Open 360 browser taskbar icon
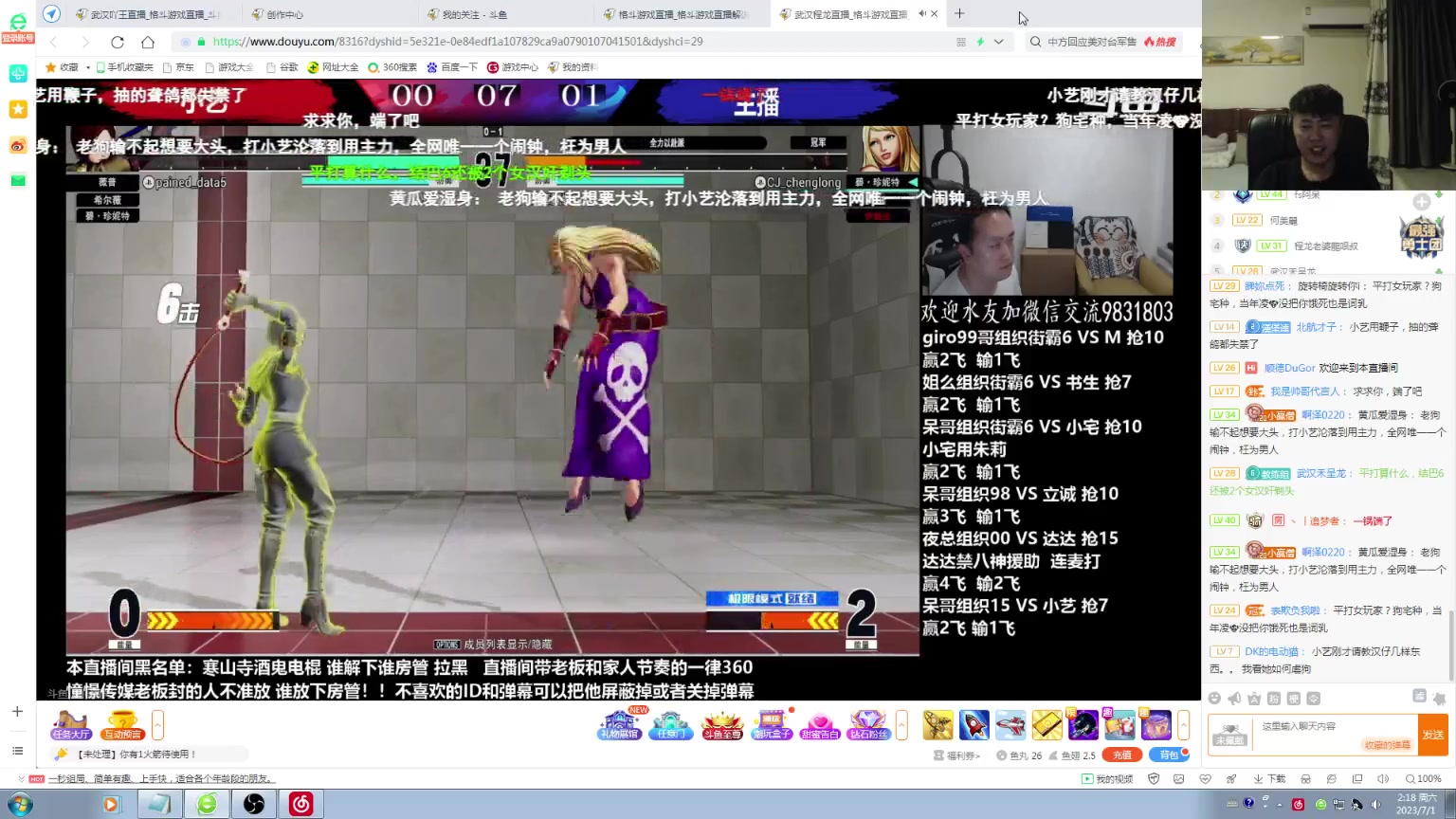This screenshot has height=819, width=1456. [207, 805]
